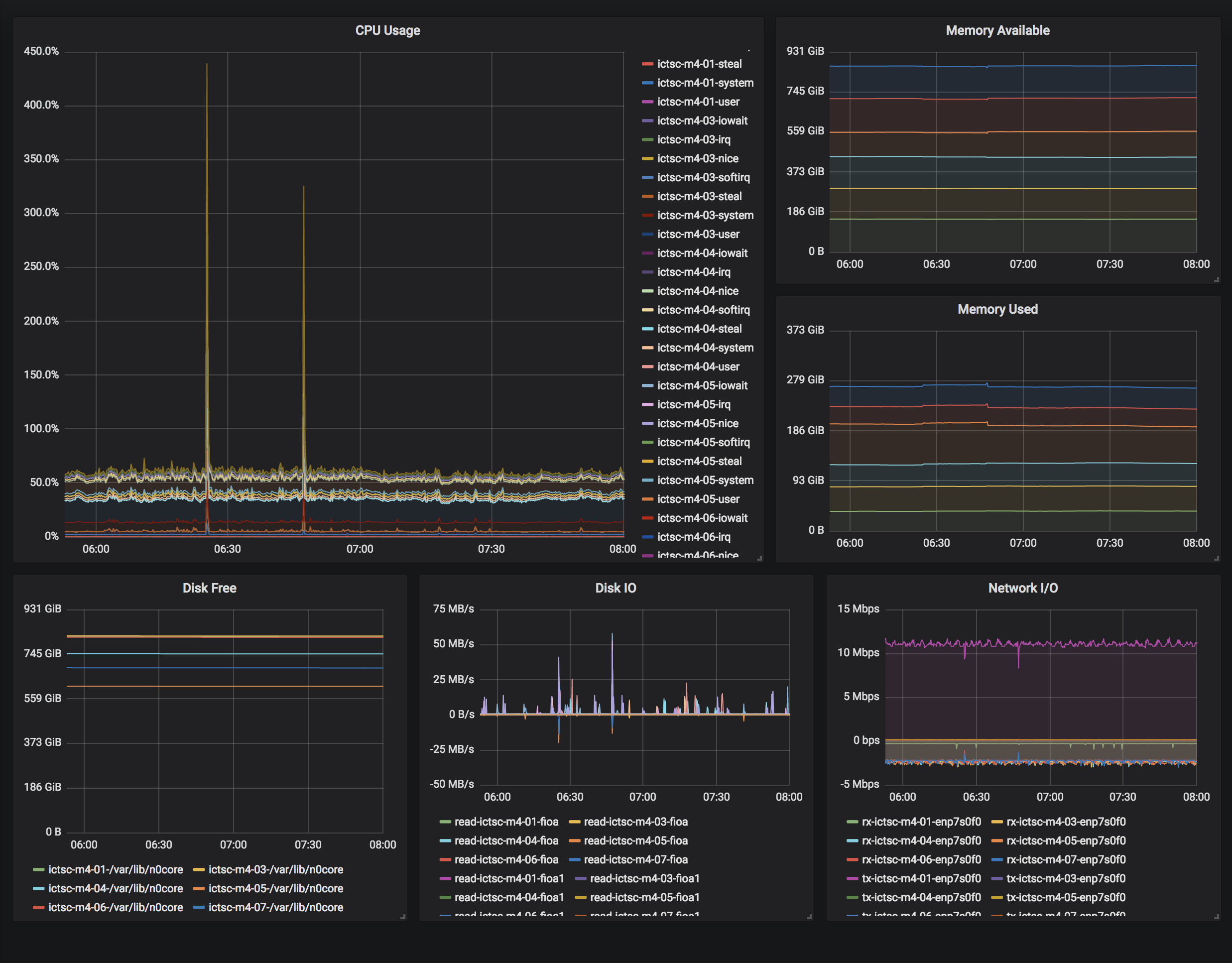Screen dimensions: 1232x963
Task: Click the resize handle of CPU Usage panel
Action: (759, 558)
